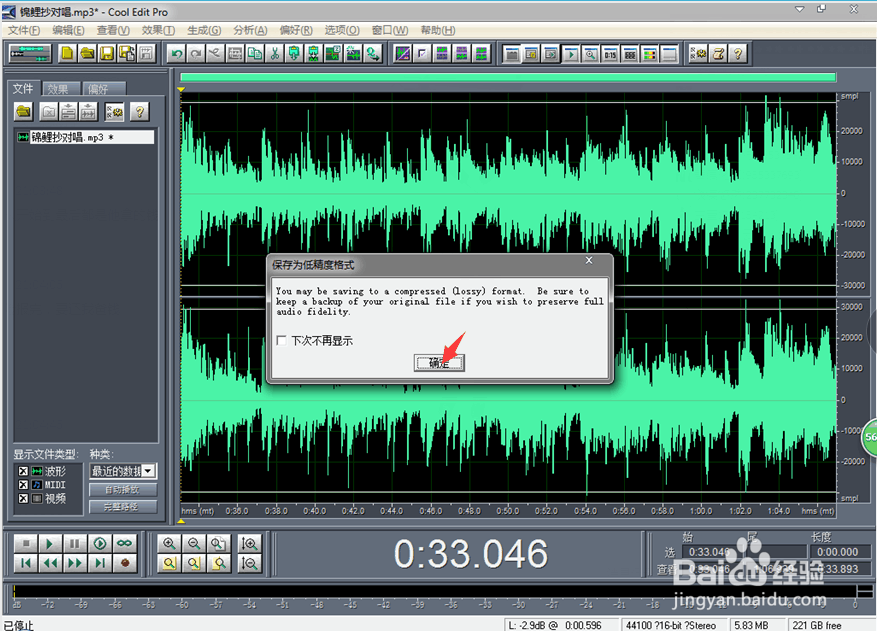The image size is (877, 631).
Task: Toggle the 视频 file type checkbox
Action: coord(23,498)
